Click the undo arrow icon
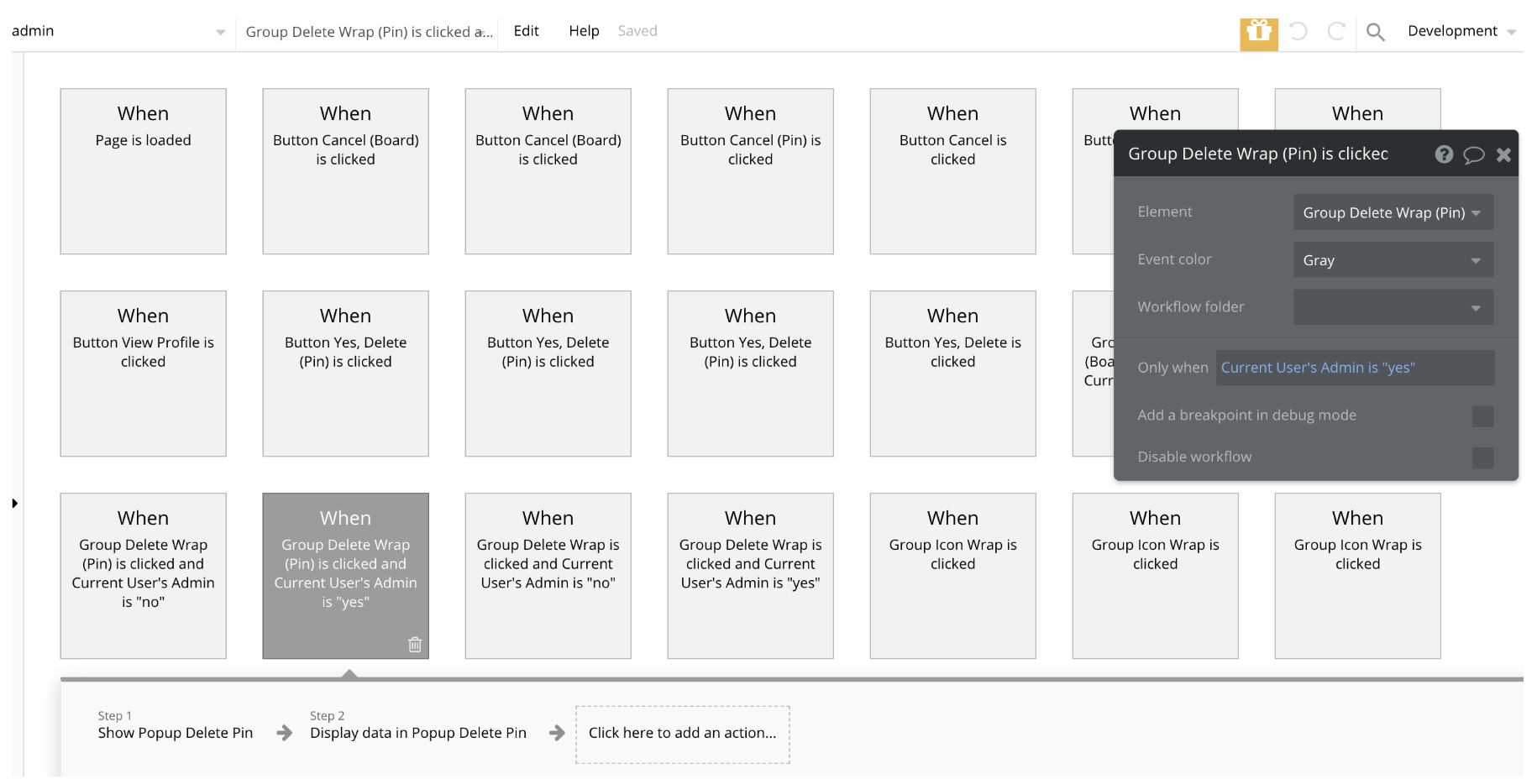1537x784 pixels. [x=1298, y=32]
